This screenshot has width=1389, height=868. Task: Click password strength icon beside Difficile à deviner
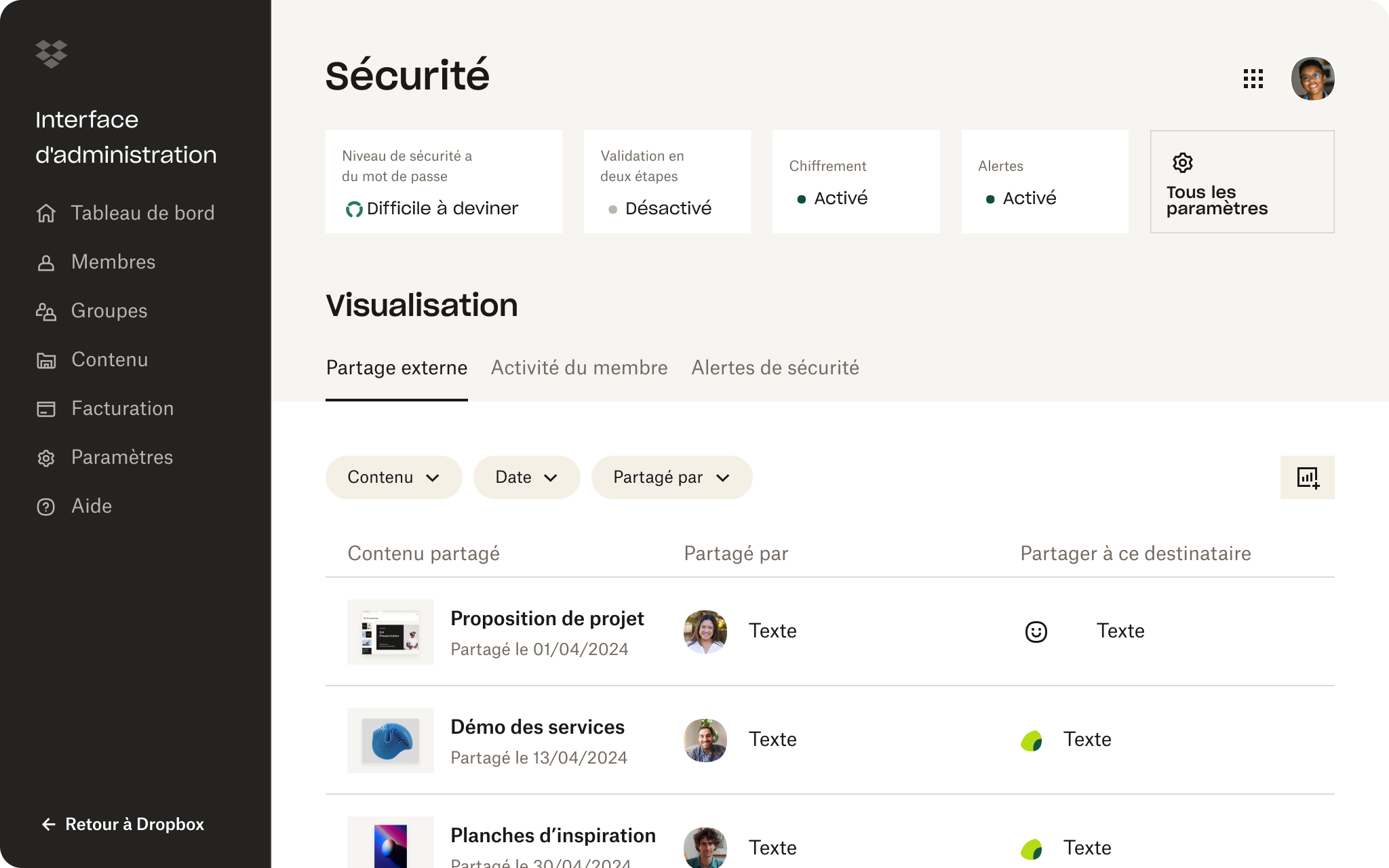tap(354, 210)
